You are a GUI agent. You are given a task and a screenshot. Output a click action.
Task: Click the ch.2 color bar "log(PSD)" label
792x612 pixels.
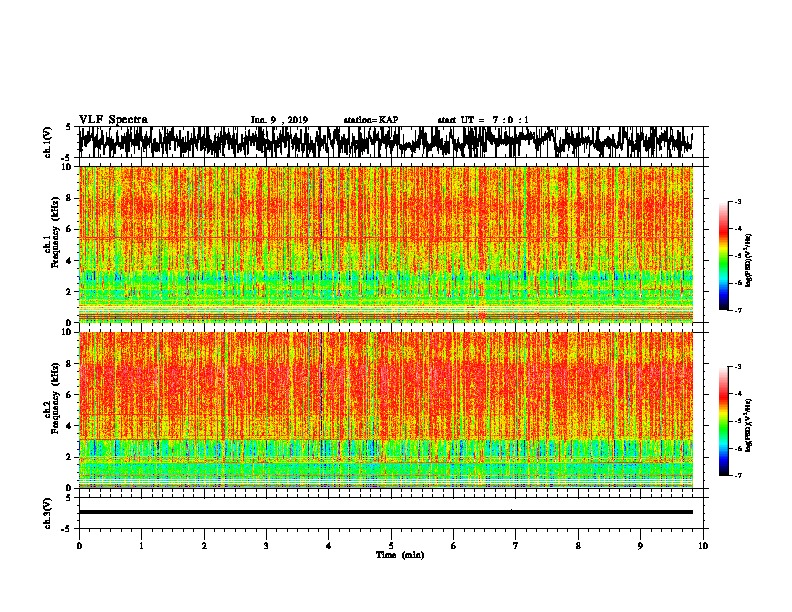click(749, 426)
